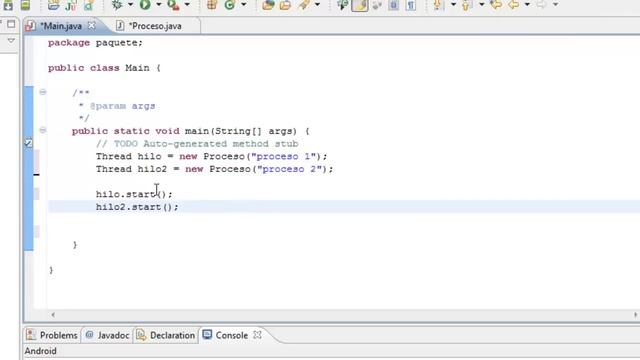Click the Java JUnit wizard icon
The image size is (640, 360).
71,5
